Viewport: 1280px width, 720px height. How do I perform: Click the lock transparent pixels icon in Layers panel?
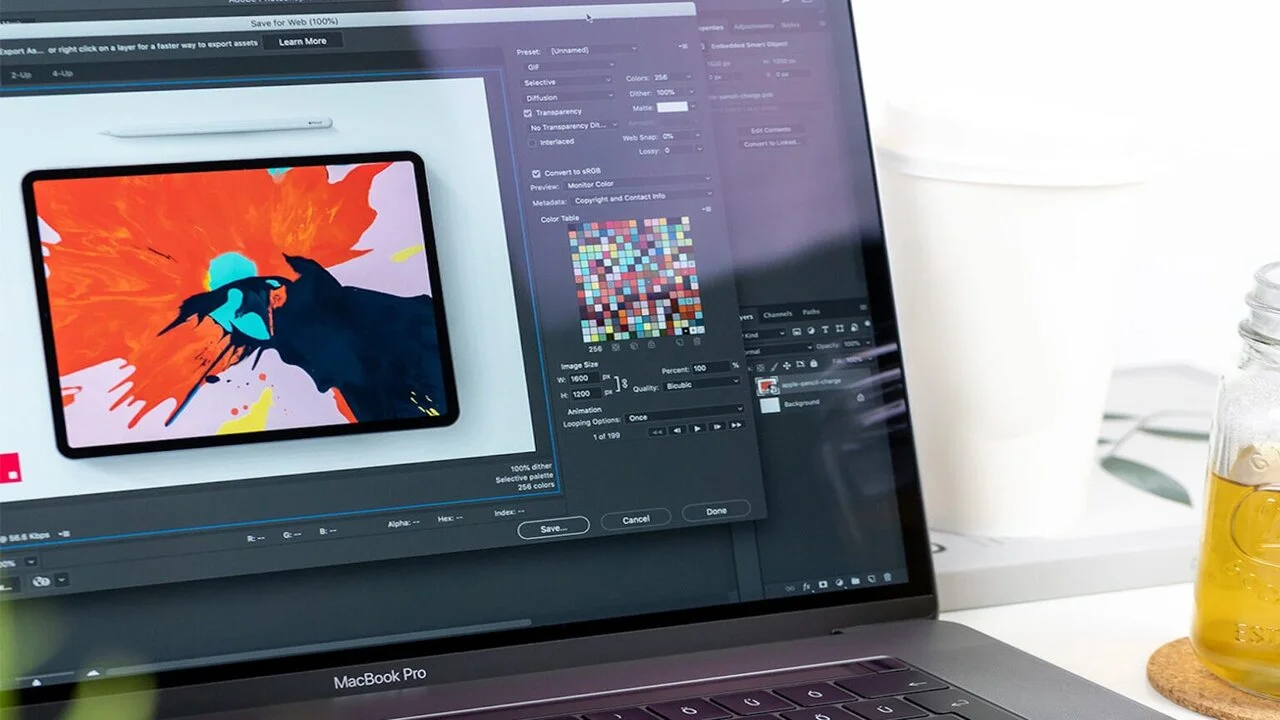point(760,368)
